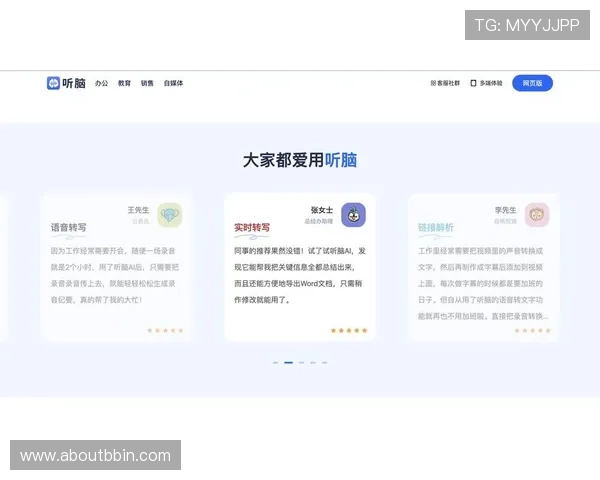The width and height of the screenshot is (600, 480).
Task: Click the 听脑 logo icon
Action: tap(53, 83)
